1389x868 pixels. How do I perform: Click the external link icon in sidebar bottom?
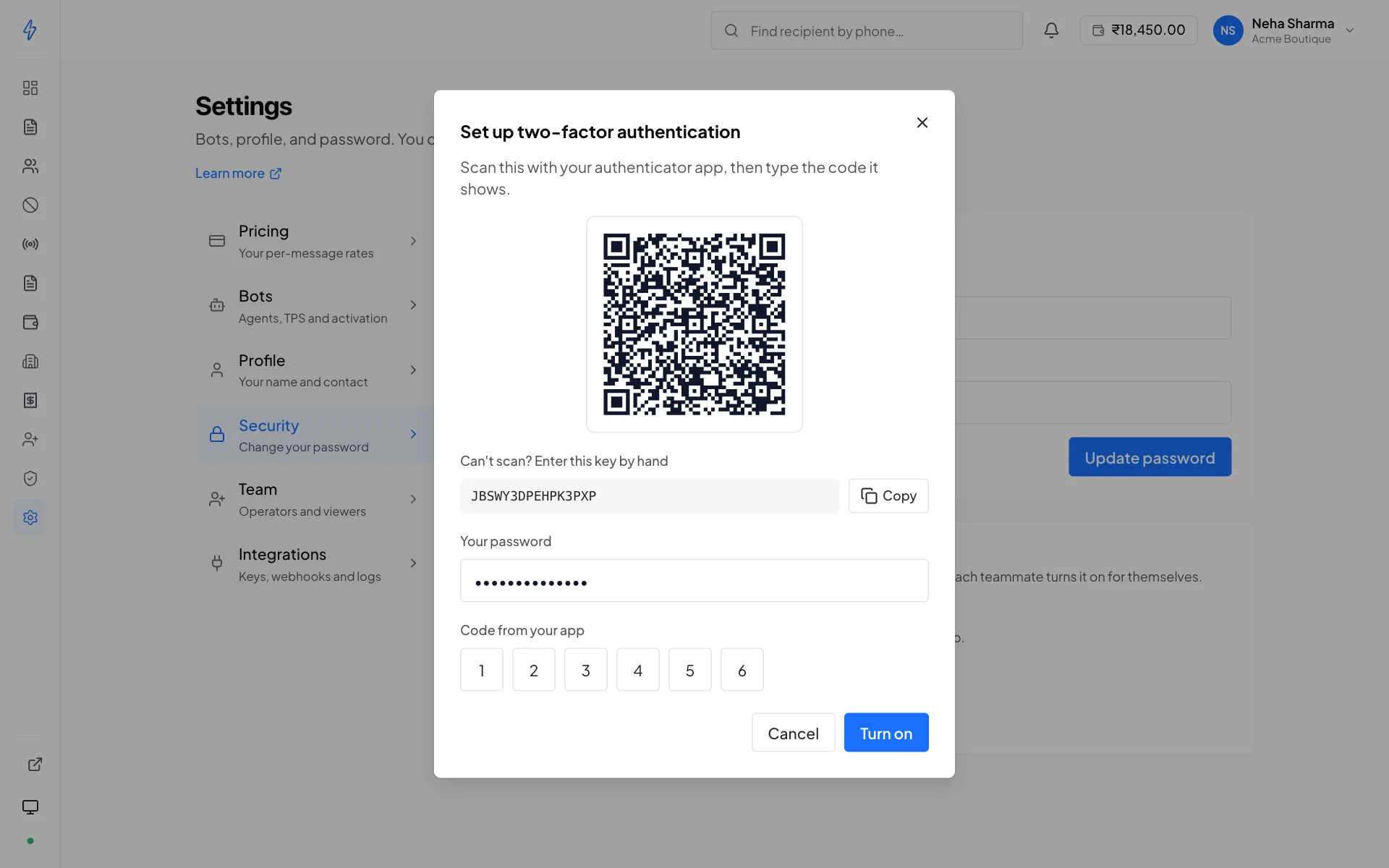[35, 765]
